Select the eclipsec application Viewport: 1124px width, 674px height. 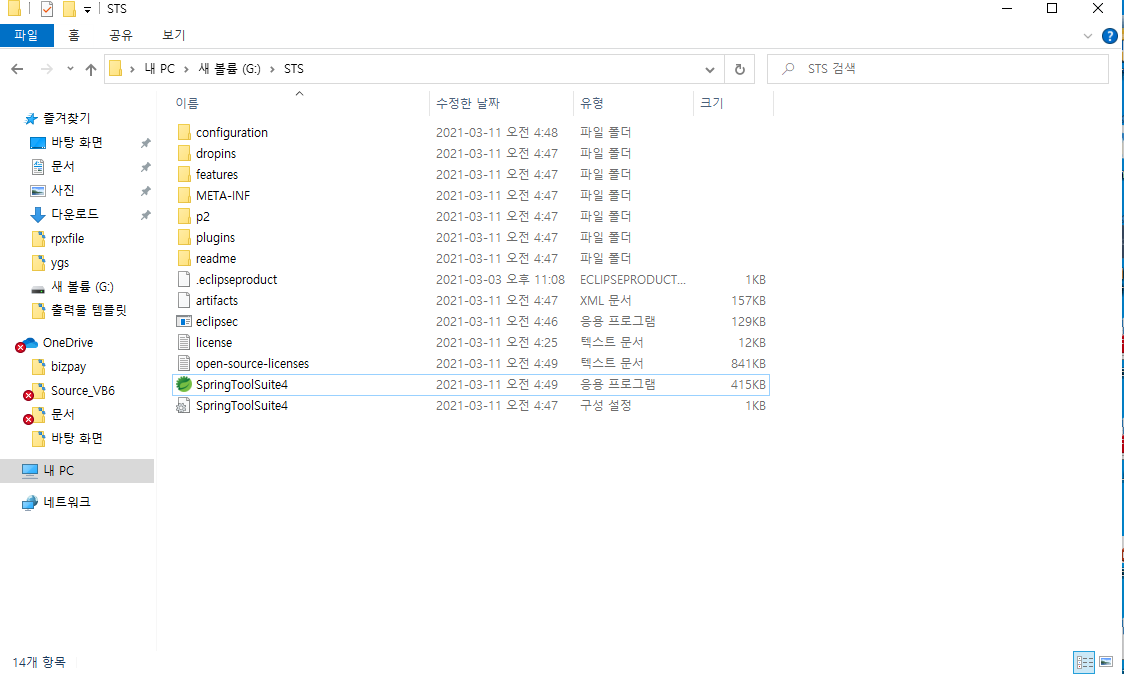(470, 321)
